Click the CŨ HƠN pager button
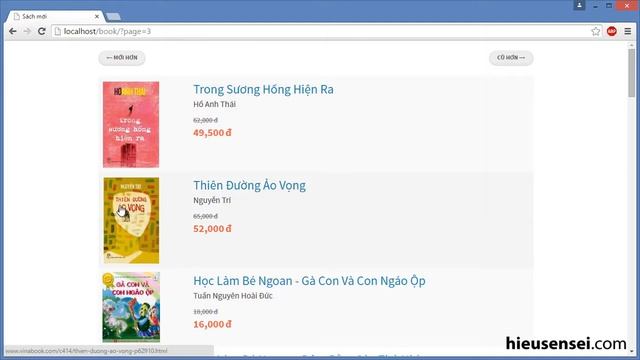The width and height of the screenshot is (640, 360). coord(511,58)
